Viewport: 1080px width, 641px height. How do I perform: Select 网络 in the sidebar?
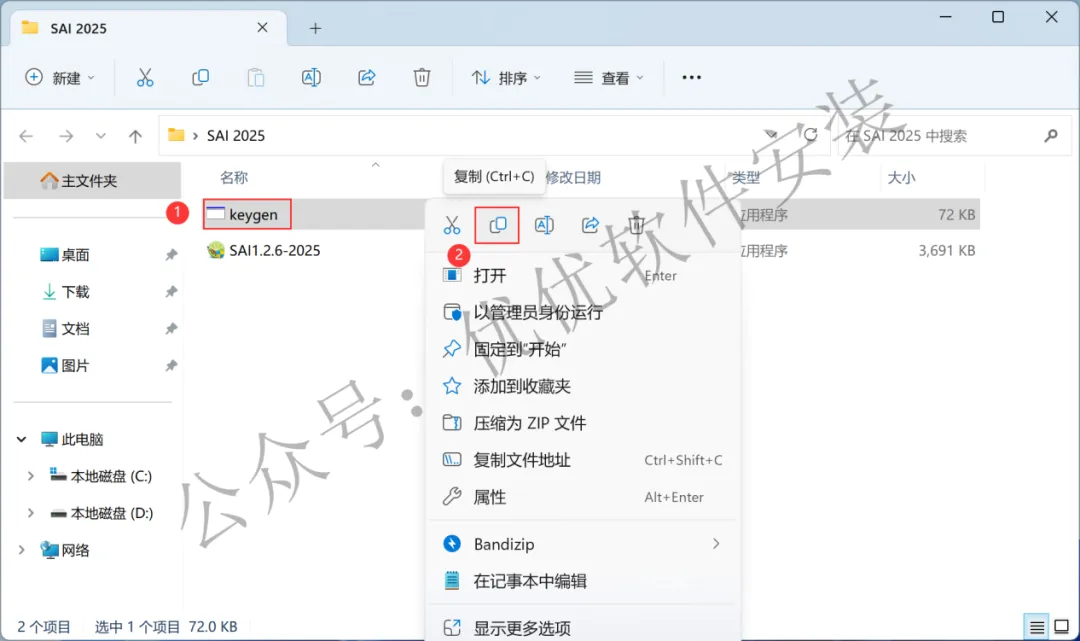(65, 550)
